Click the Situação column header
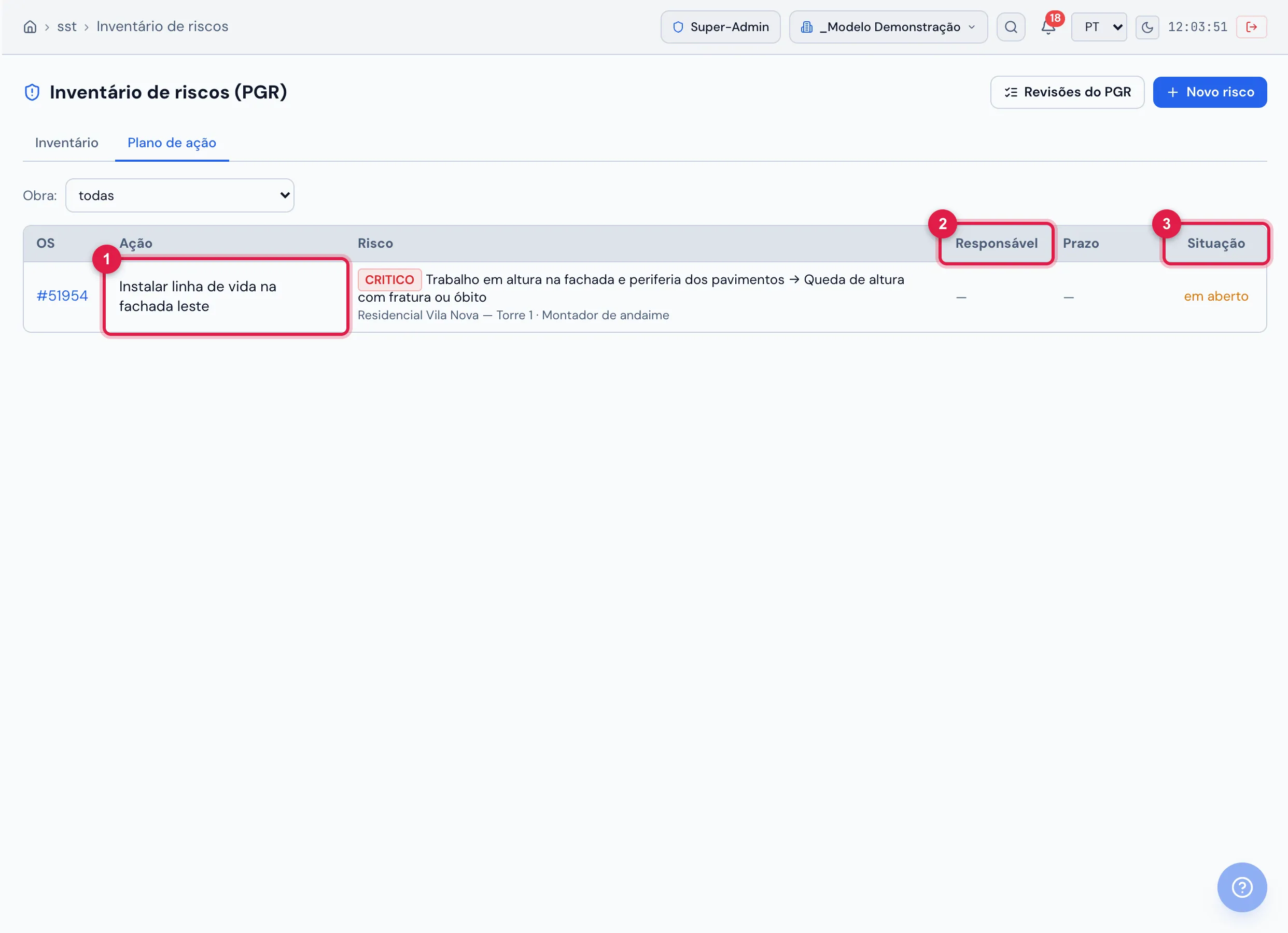This screenshot has height=933, width=1288. (1216, 243)
